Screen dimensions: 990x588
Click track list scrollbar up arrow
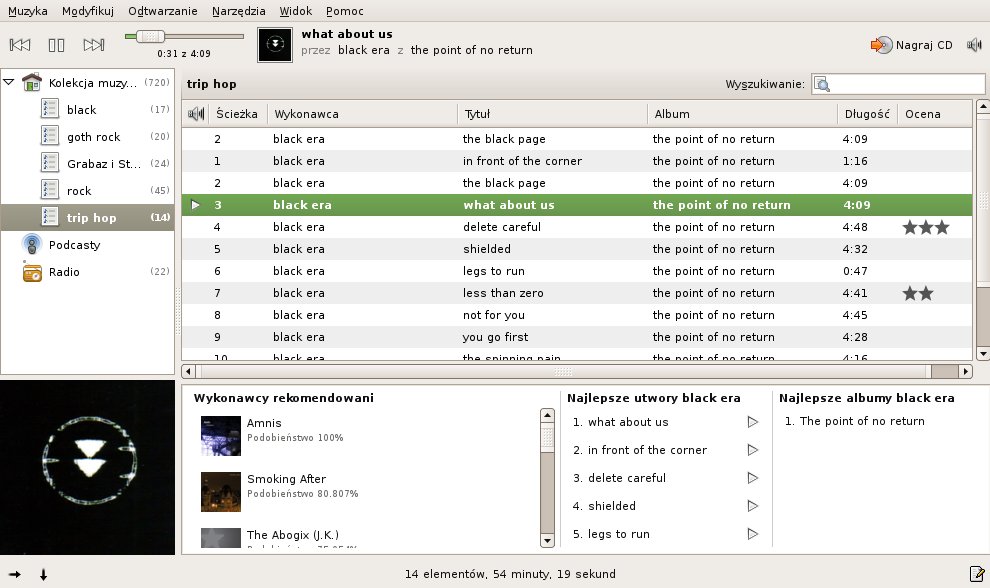pyautogui.click(x=982, y=106)
